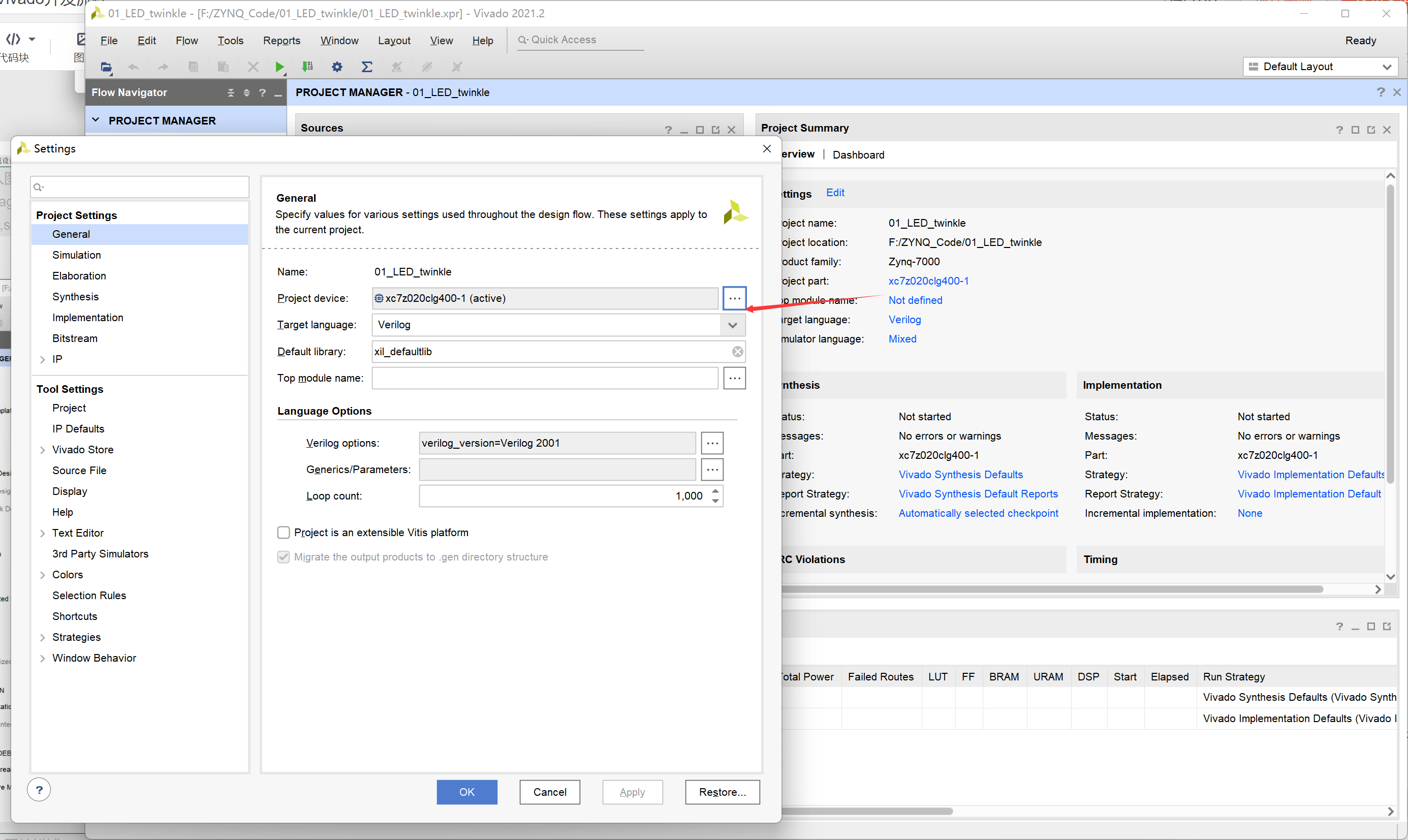Click the OK button in Settings

click(467, 792)
